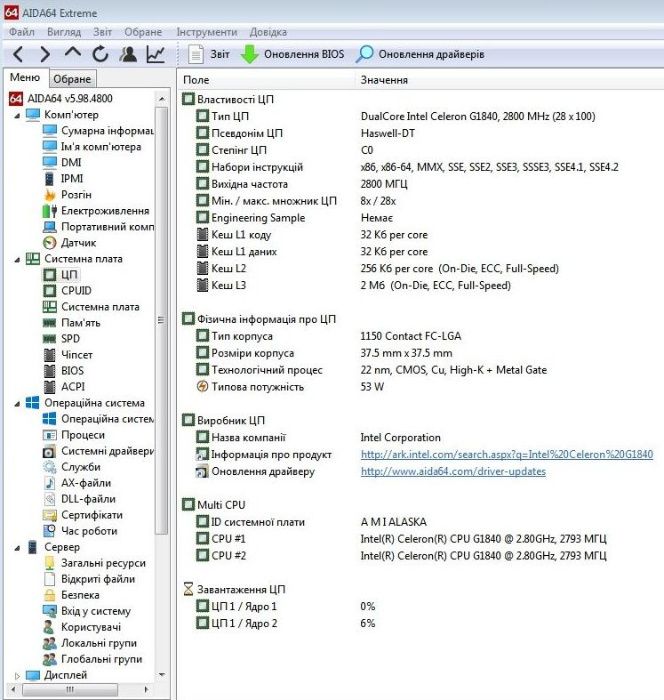Click Оновлення BIOS update button
664x700 pixels.
pyautogui.click(x=292, y=54)
